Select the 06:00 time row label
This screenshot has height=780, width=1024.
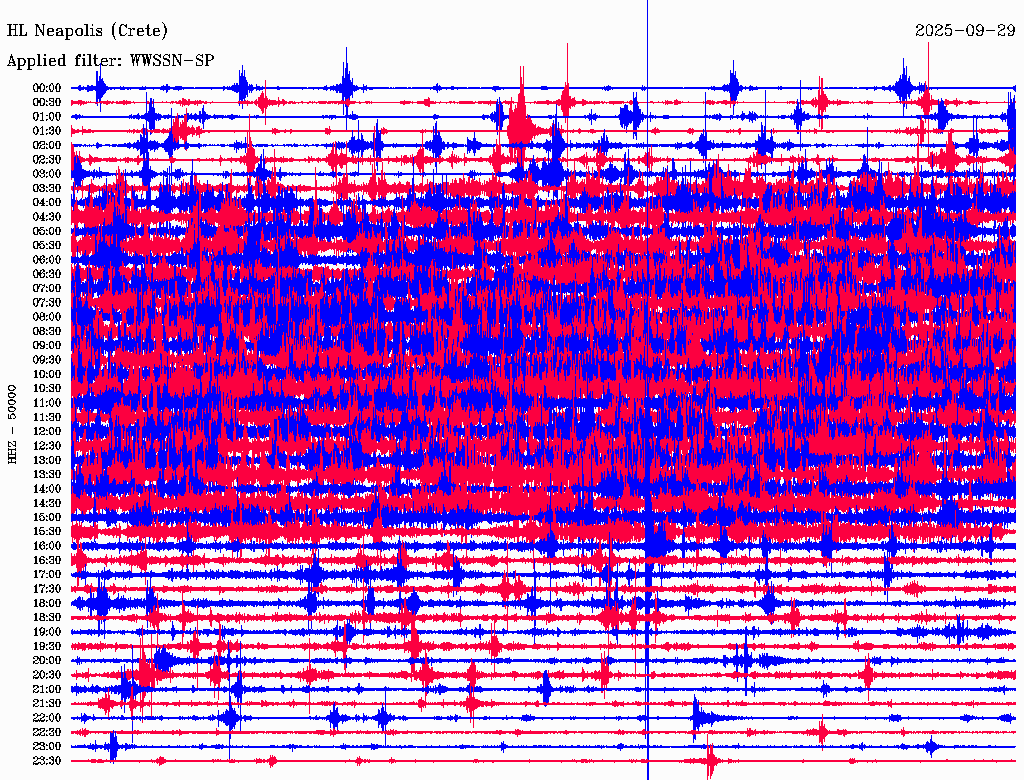pyautogui.click(x=47, y=260)
